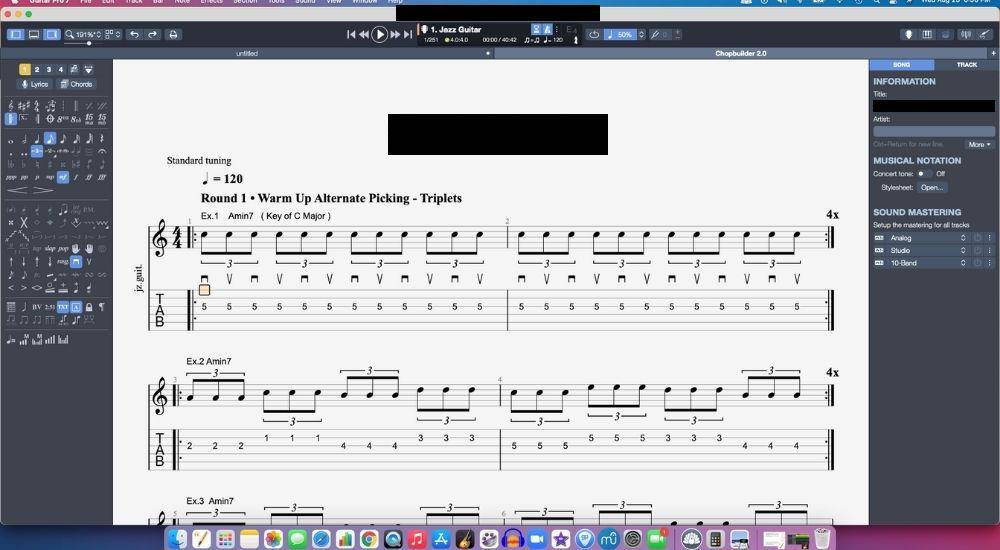This screenshot has width=1000, height=550.
Task: Apply the dead note X effect
Action: [11, 223]
